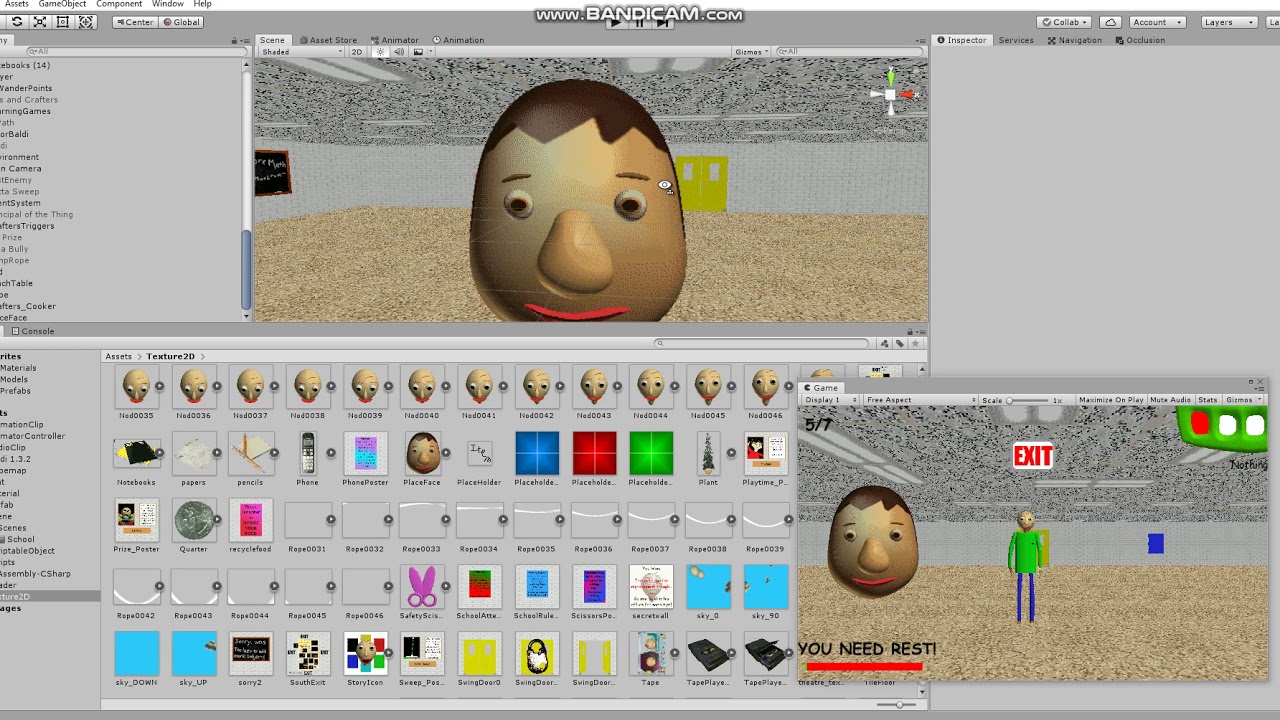This screenshot has height=720, width=1280.
Task: Open Collab dropdown
Action: [x=1064, y=22]
